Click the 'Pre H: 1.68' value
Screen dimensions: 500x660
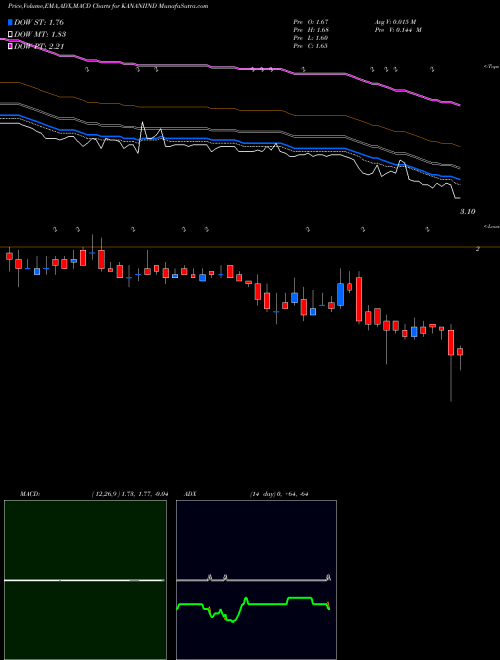coord(311,30)
